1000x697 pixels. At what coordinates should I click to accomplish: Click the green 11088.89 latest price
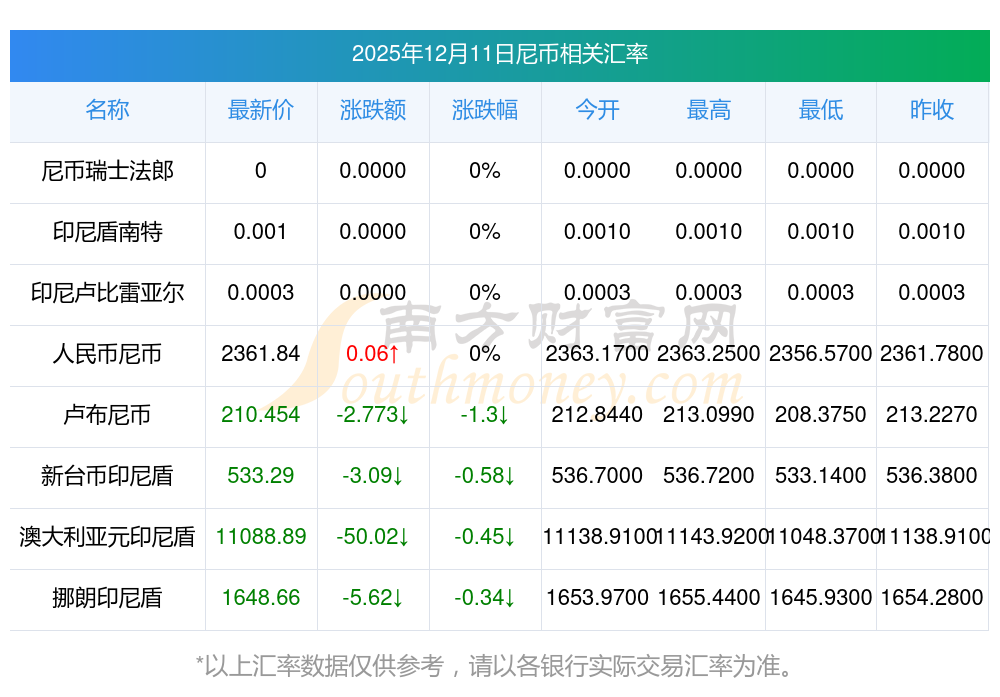[x=260, y=537]
